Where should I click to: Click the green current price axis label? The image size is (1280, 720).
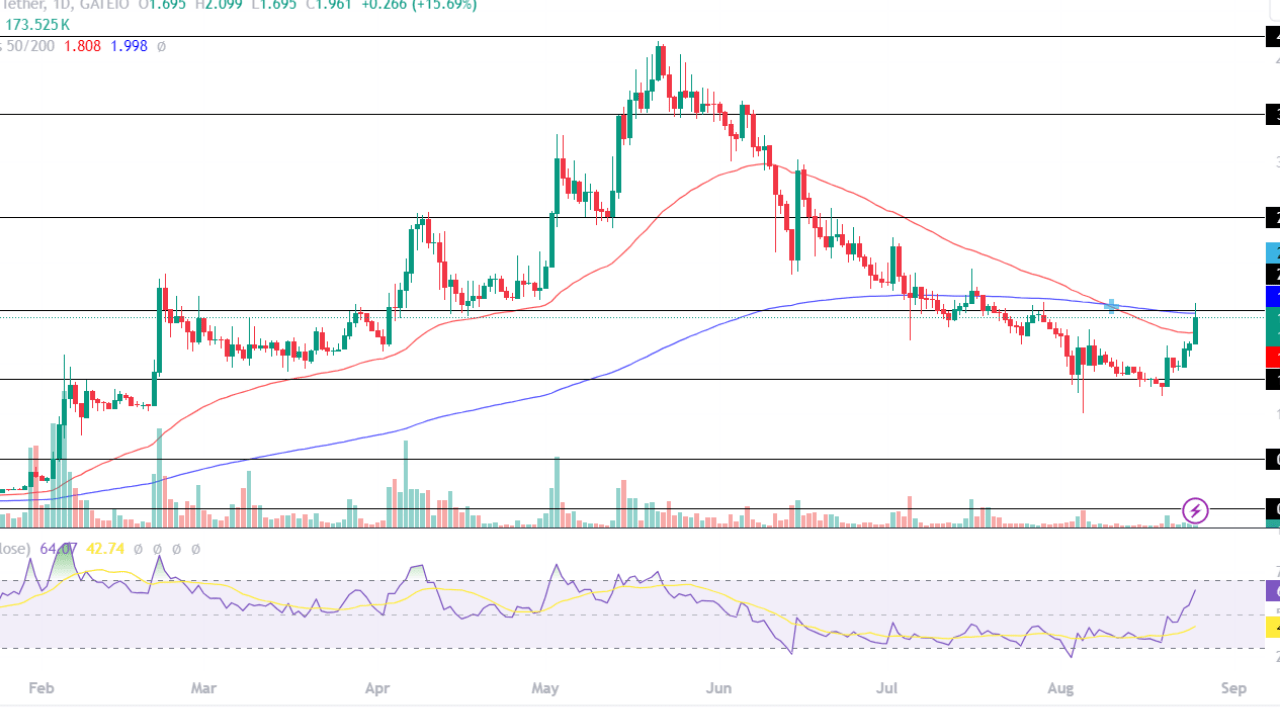1272,326
